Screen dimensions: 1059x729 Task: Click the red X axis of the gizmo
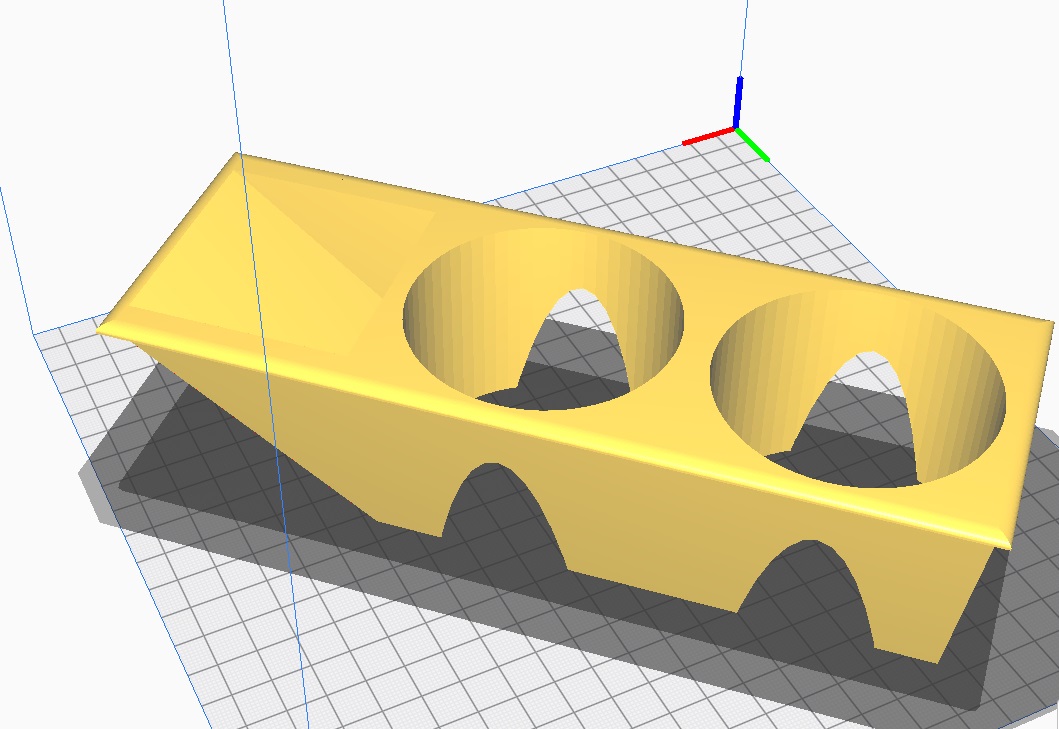[x=708, y=136]
